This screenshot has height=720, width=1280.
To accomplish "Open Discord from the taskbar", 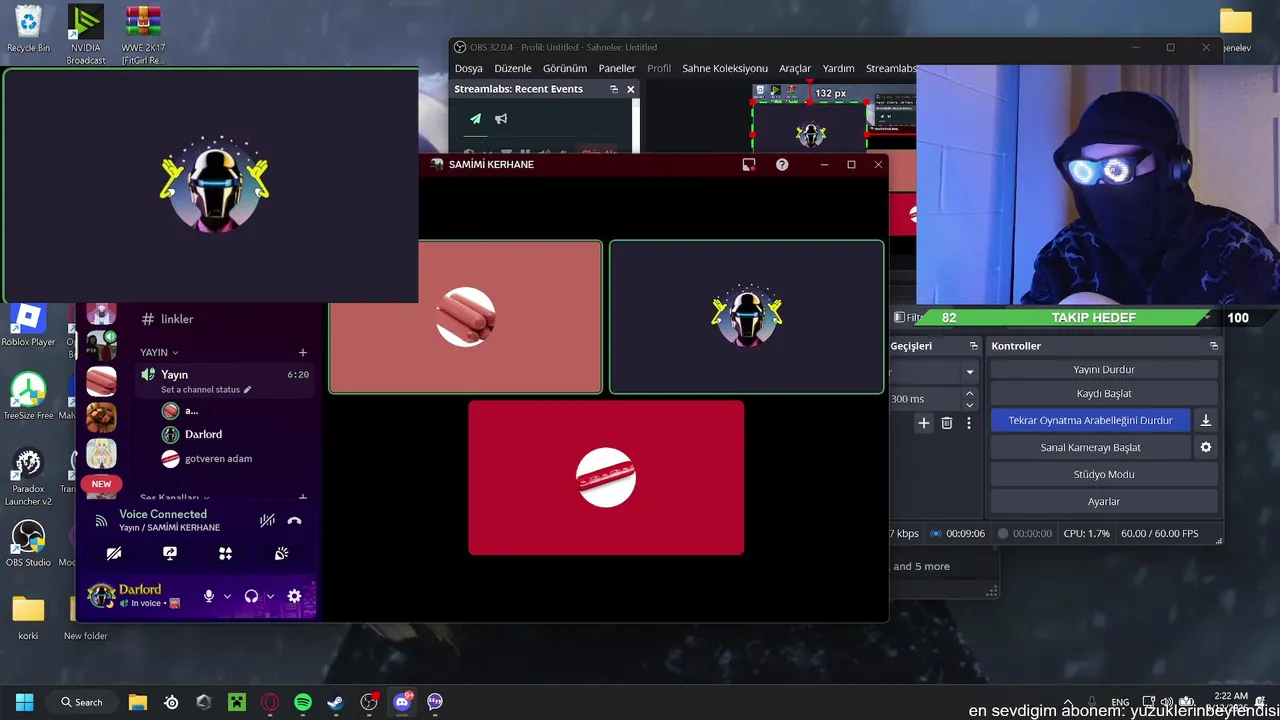I will 402,702.
